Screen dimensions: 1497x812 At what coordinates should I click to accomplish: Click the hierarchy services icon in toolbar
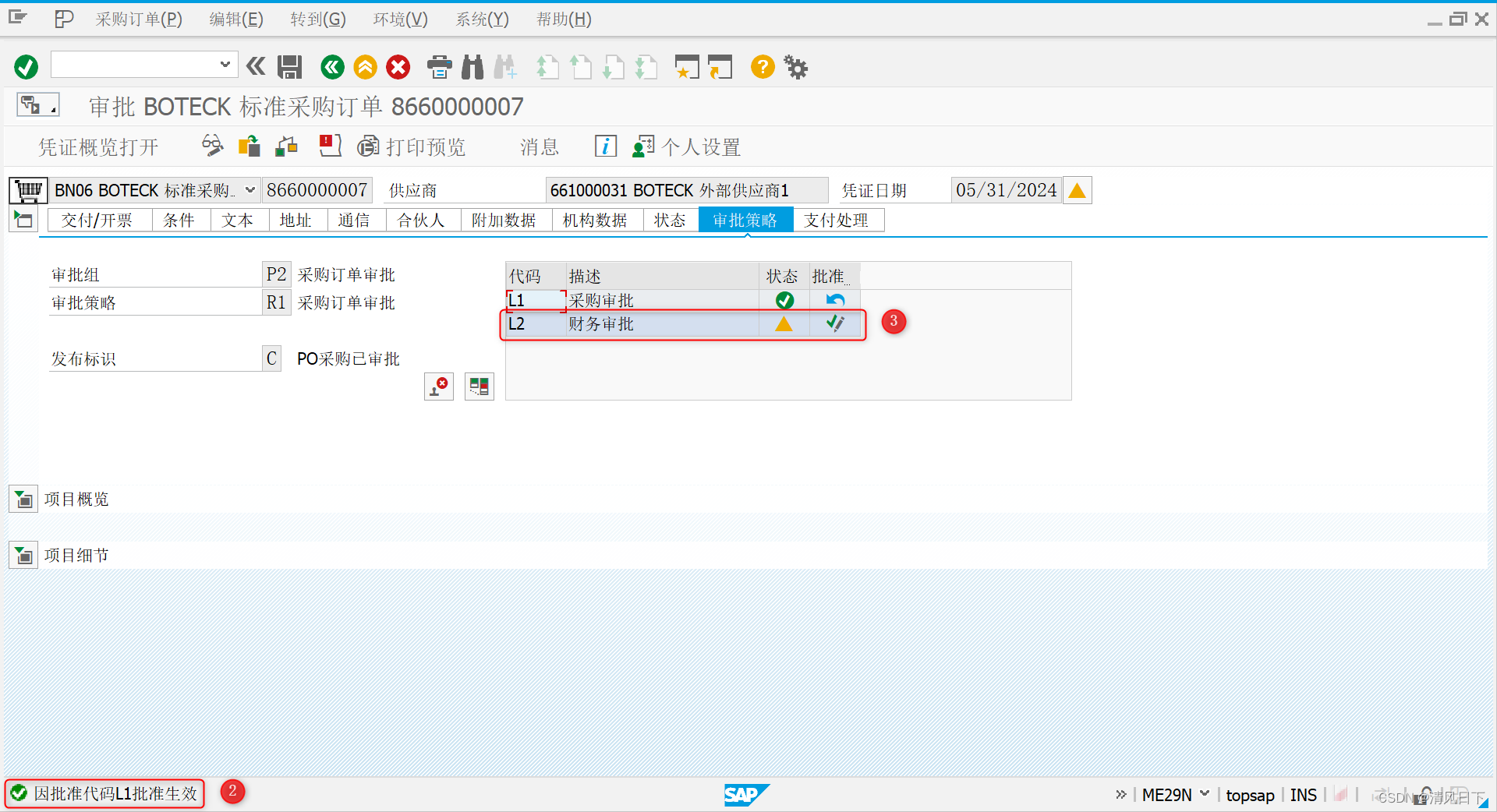(x=287, y=146)
